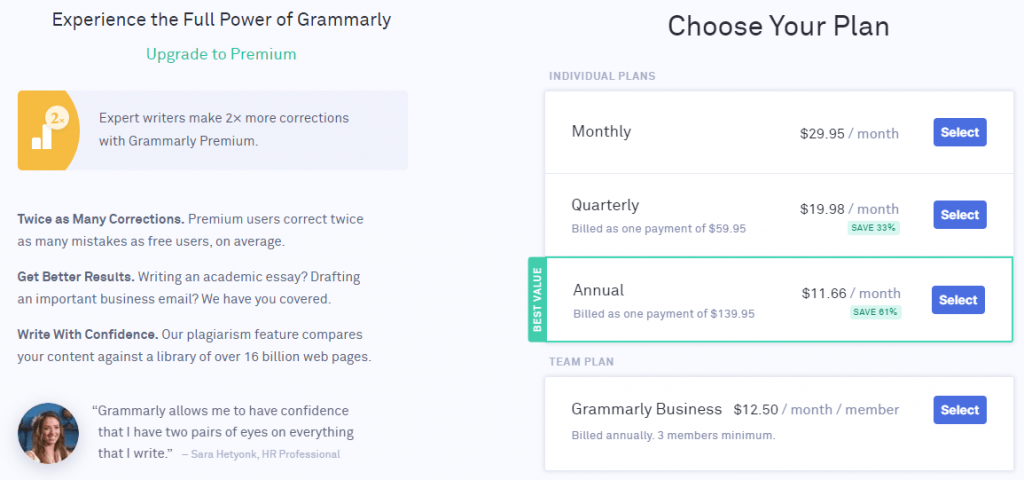The height and width of the screenshot is (480, 1024).
Task: Select the Monthly plan button
Action: pos(959,133)
